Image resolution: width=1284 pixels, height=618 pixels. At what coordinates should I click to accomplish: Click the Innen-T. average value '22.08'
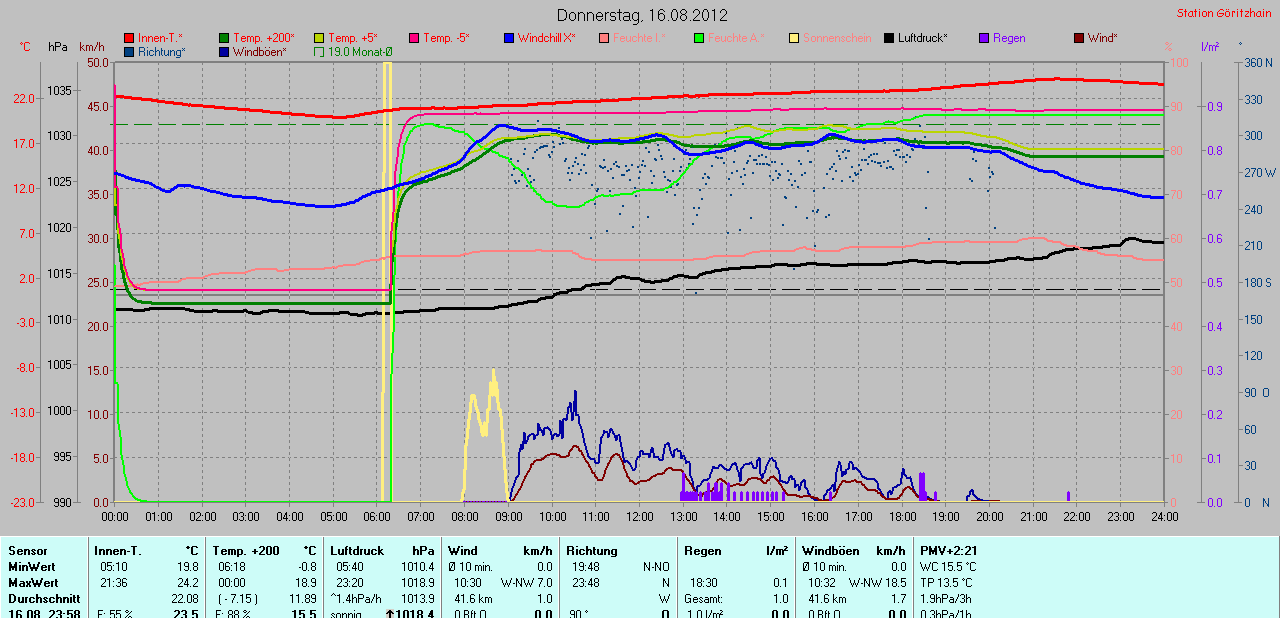[x=184, y=599]
